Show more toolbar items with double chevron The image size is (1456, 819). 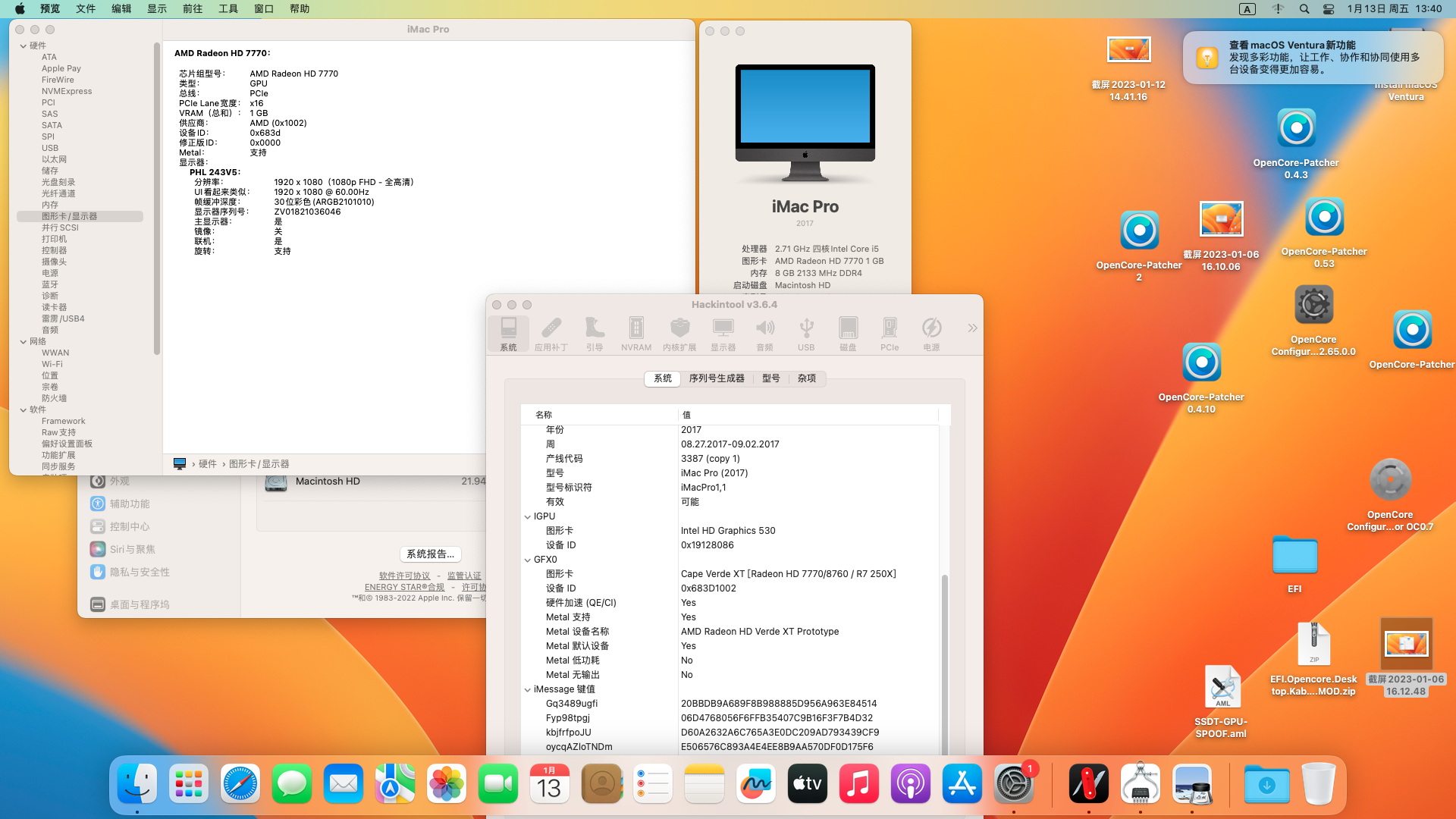[972, 328]
